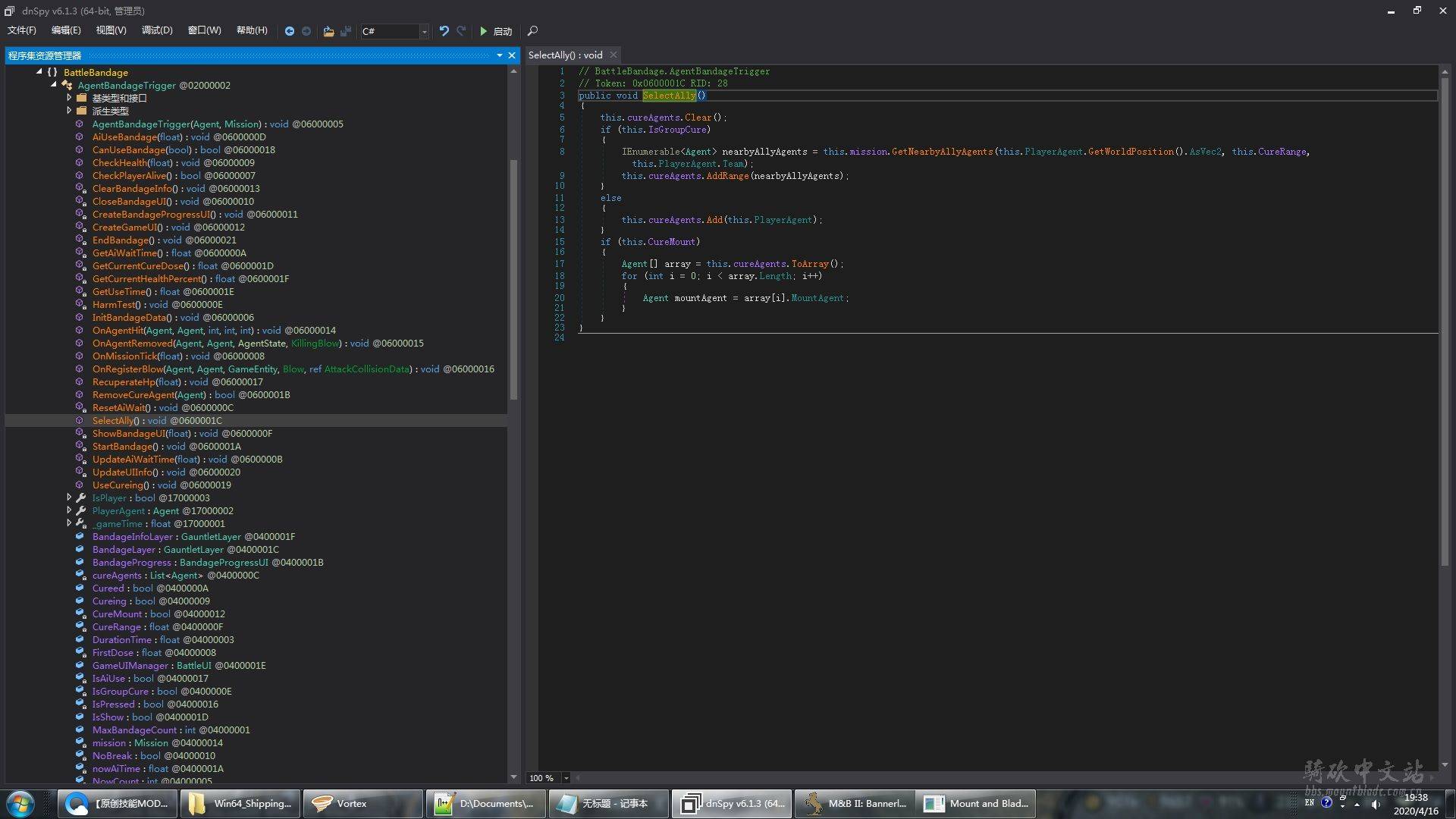Open the 视图(V) menu
1456x819 pixels.
coord(111,30)
